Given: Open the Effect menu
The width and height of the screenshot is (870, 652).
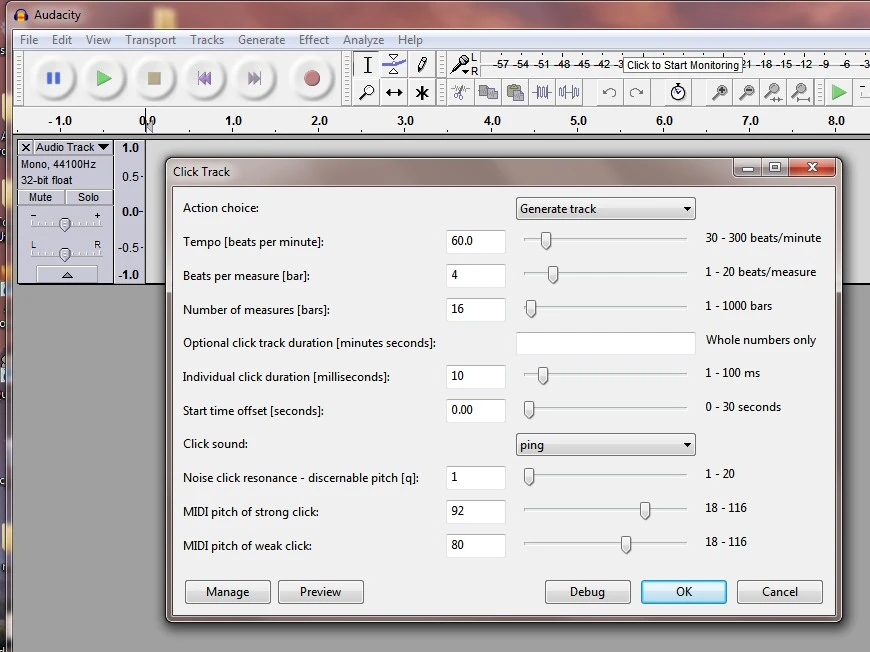Looking at the screenshot, I should (313, 40).
